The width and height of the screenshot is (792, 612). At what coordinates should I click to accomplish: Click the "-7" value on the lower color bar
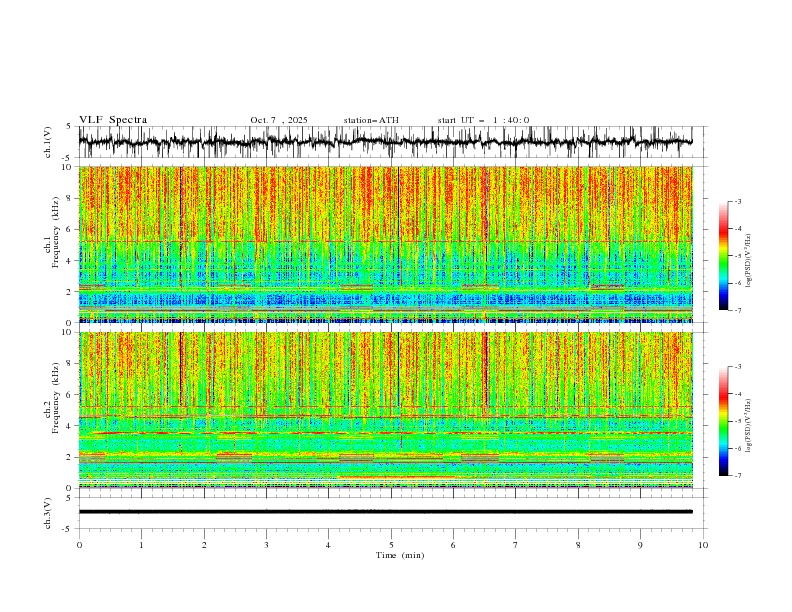coord(737,476)
